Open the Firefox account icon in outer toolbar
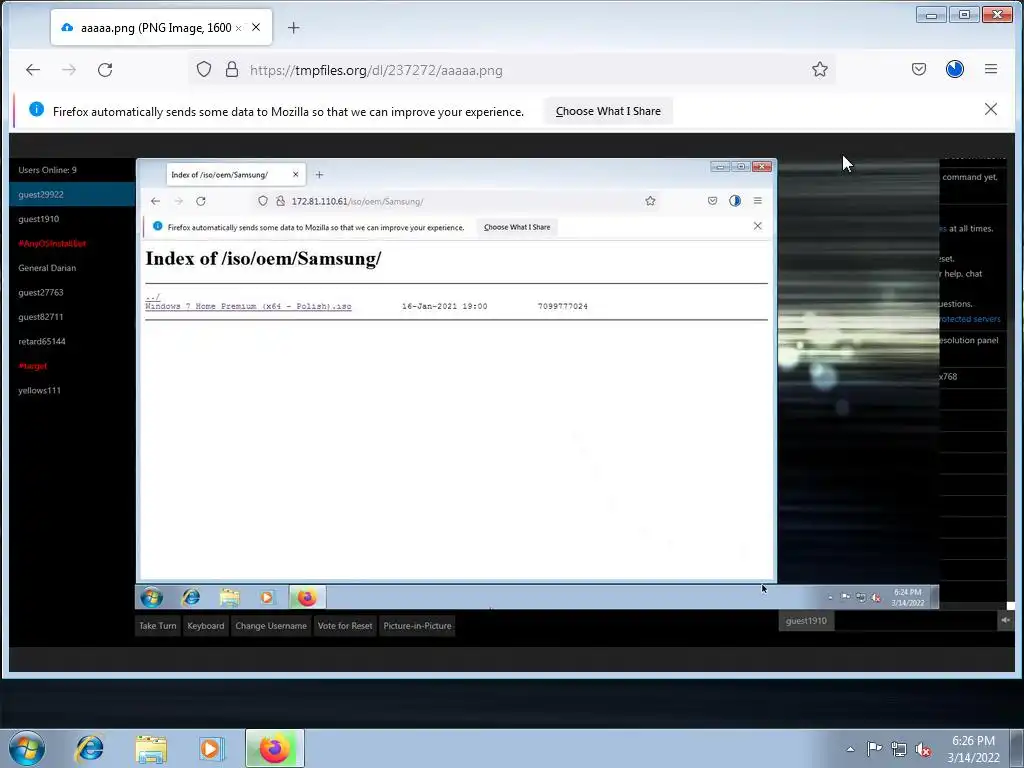The width and height of the screenshot is (1024, 768). pos(955,69)
